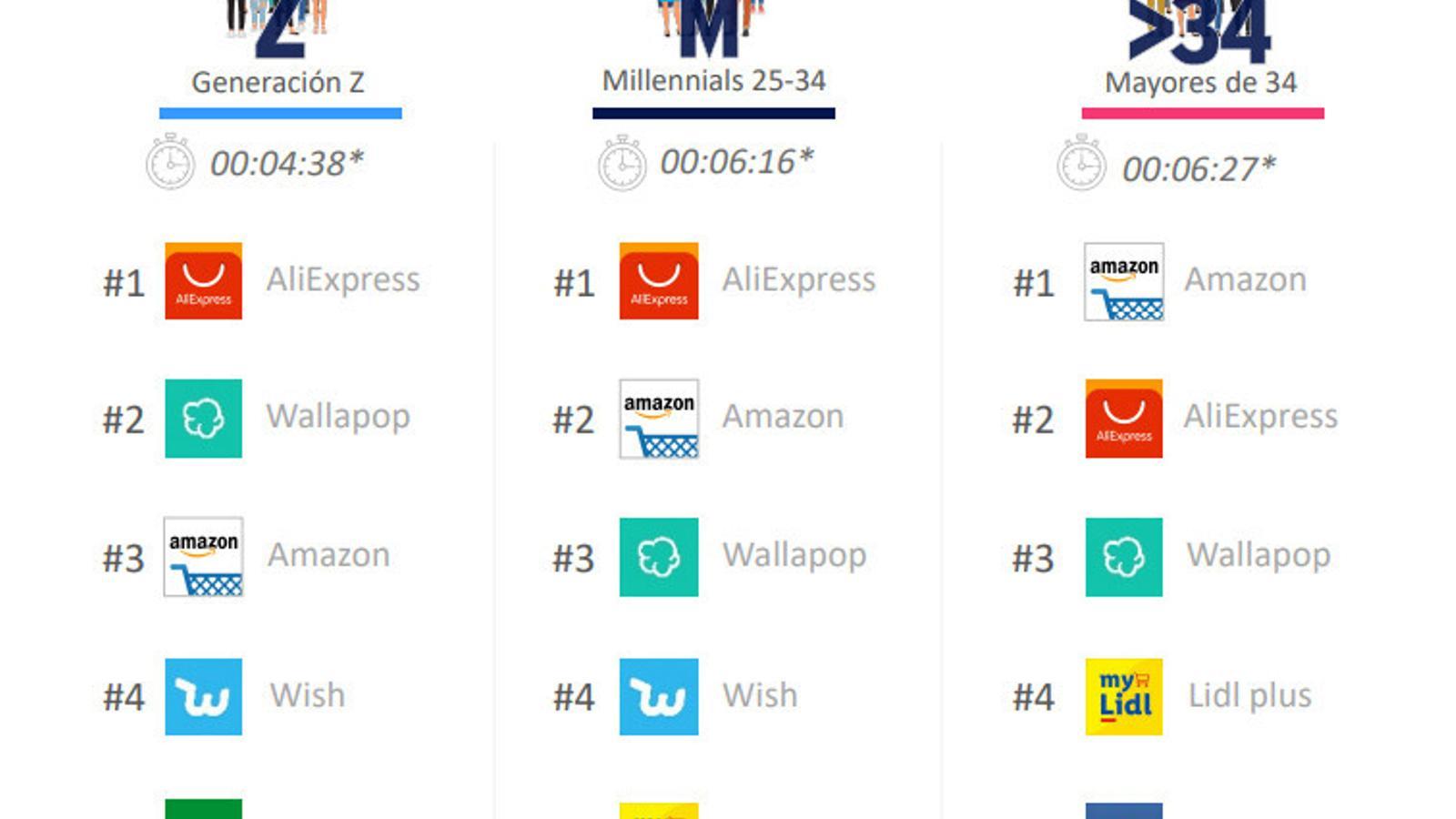Click the my Lidl plus icon
This screenshot has width=1456, height=819.
click(1124, 697)
